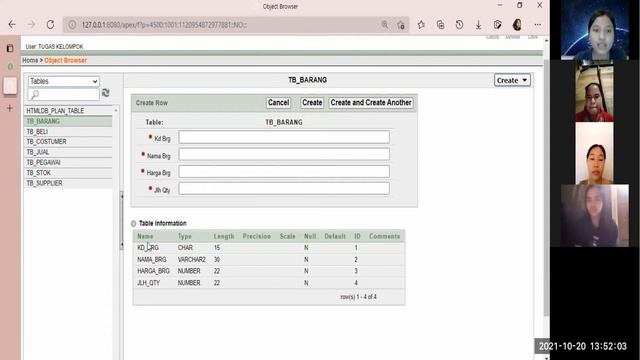Click the Cancel button
Viewport: 640px width, 360px height.
coord(278,103)
